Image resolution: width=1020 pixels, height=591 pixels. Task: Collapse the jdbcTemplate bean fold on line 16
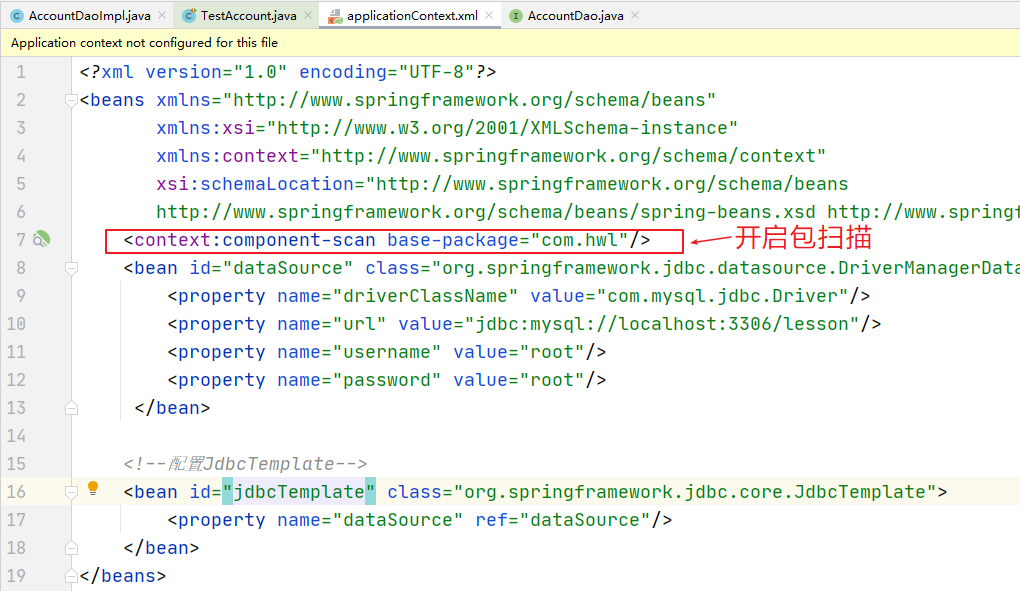coord(71,492)
